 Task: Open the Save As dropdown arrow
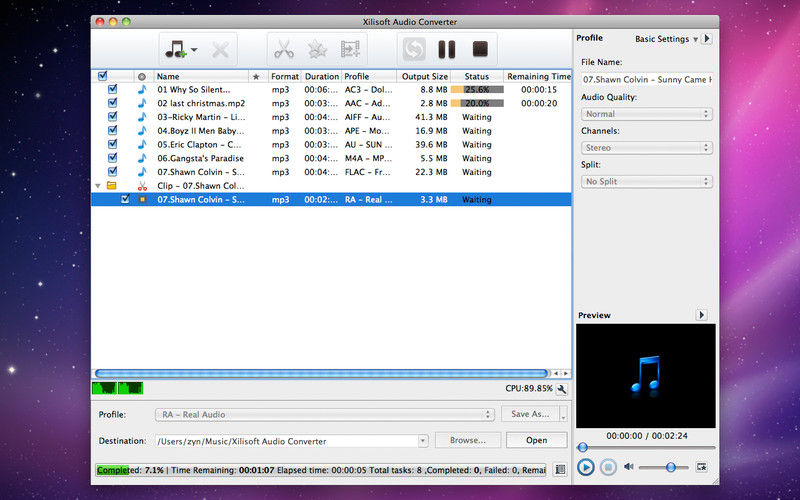click(563, 414)
